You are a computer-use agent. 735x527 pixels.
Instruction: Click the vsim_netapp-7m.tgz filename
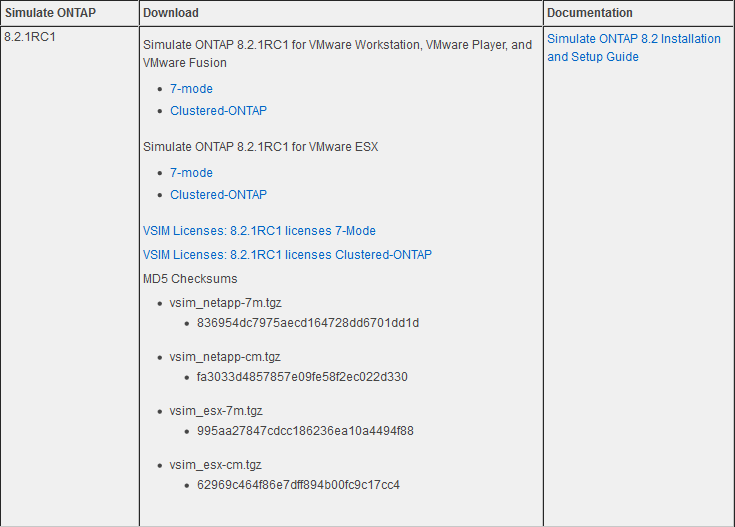[225, 303]
